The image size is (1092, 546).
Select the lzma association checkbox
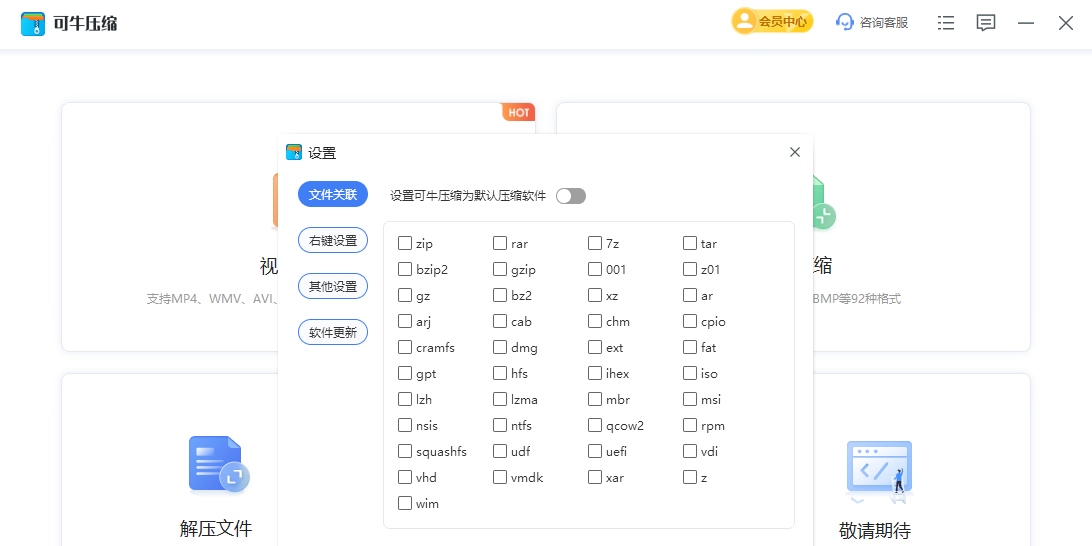499,399
